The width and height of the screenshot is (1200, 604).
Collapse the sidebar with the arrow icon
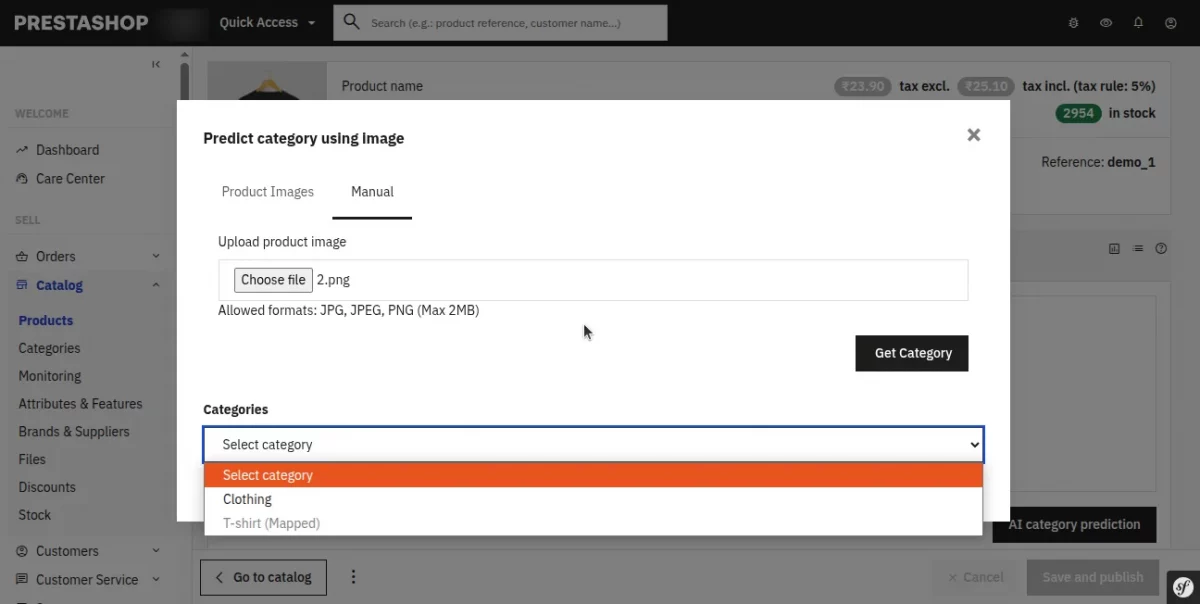(156, 63)
